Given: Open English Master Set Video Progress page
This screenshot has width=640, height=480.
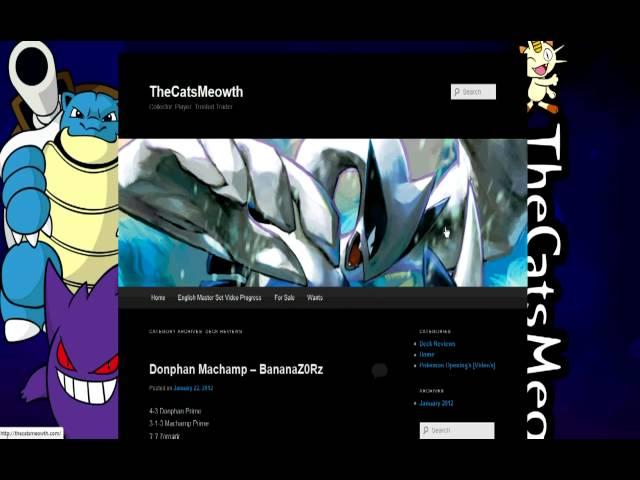Looking at the screenshot, I should [219, 298].
